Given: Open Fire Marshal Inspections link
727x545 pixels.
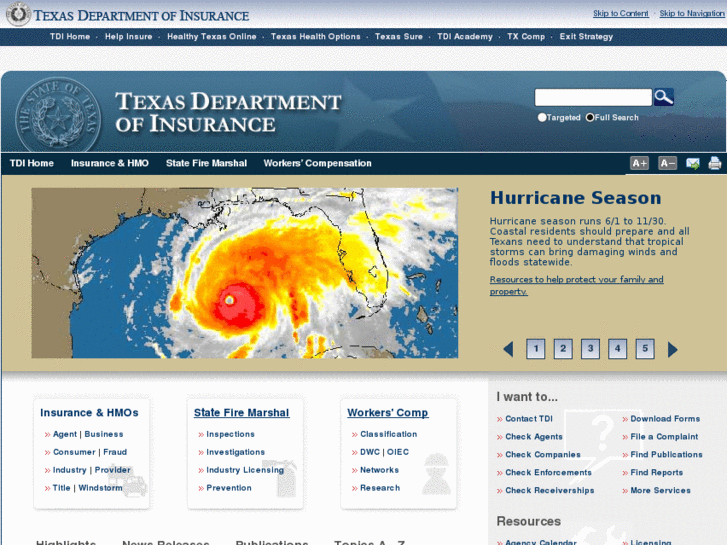Looking at the screenshot, I should (230, 434).
